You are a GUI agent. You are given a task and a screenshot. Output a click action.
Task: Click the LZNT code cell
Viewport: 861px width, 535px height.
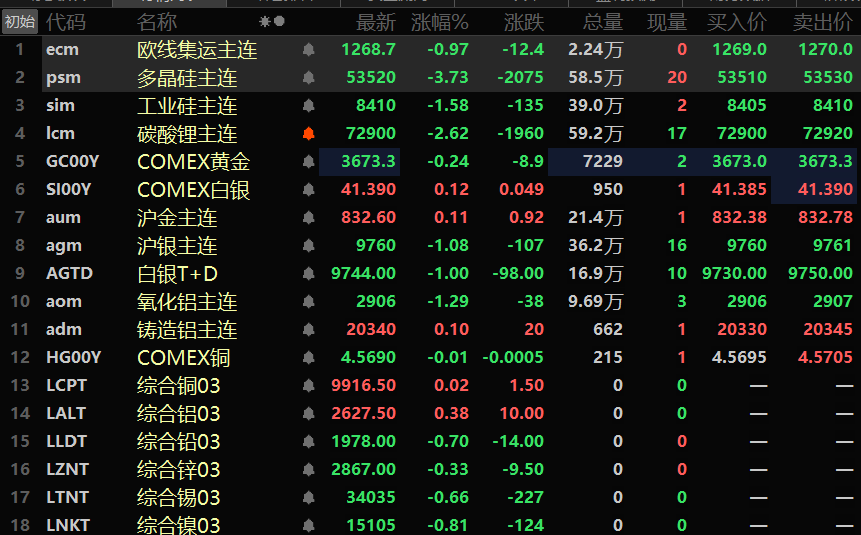[68, 470]
